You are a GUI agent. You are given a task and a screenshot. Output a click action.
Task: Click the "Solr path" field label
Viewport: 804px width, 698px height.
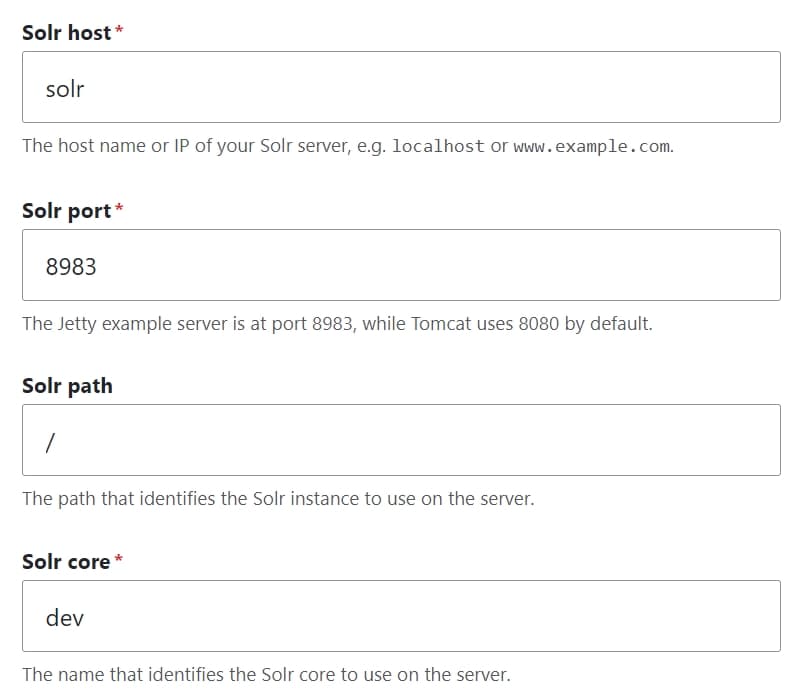point(67,386)
